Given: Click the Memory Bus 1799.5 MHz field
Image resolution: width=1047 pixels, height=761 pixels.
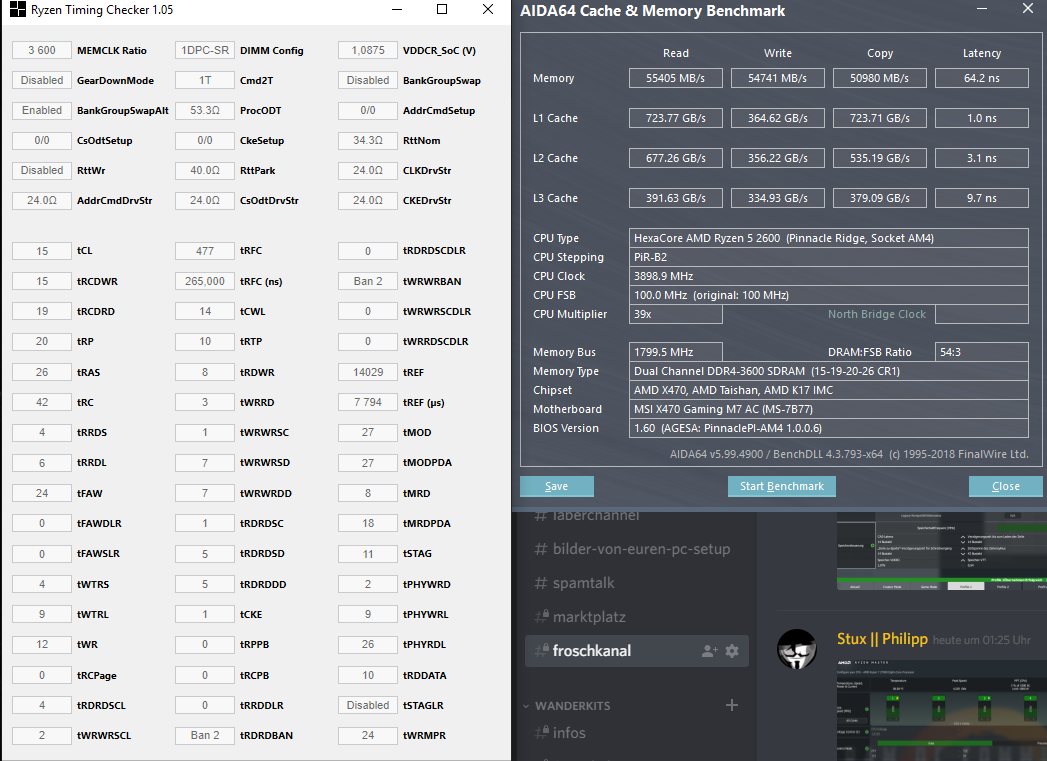Looking at the screenshot, I should (x=676, y=352).
